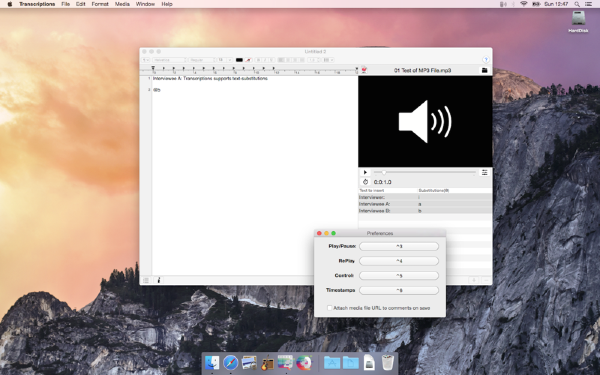Open the Documents folder in the Dock

click(351, 363)
